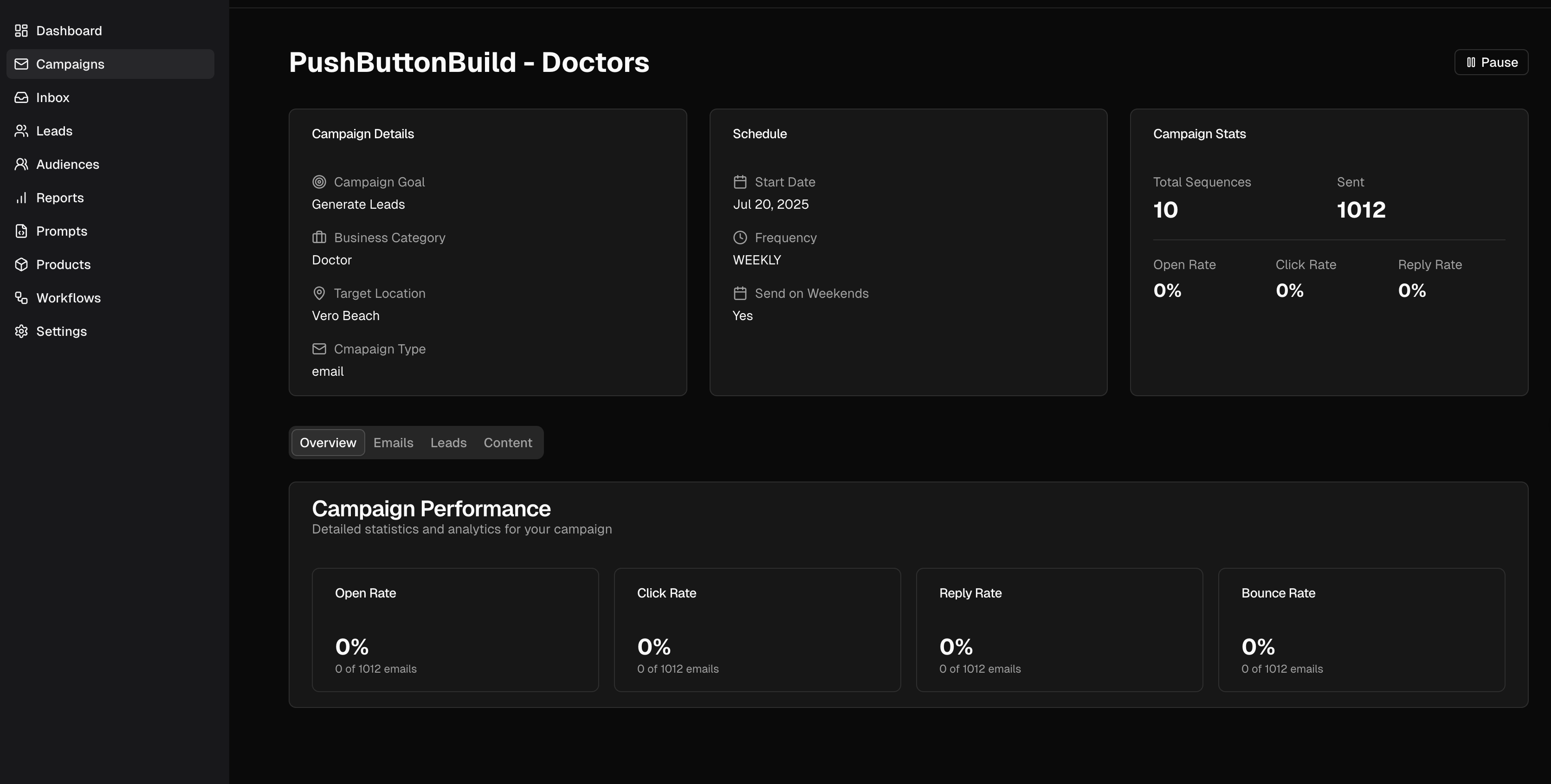Viewport: 1551px width, 784px height.
Task: Go to Inbox in the sidebar
Action: pos(110,97)
